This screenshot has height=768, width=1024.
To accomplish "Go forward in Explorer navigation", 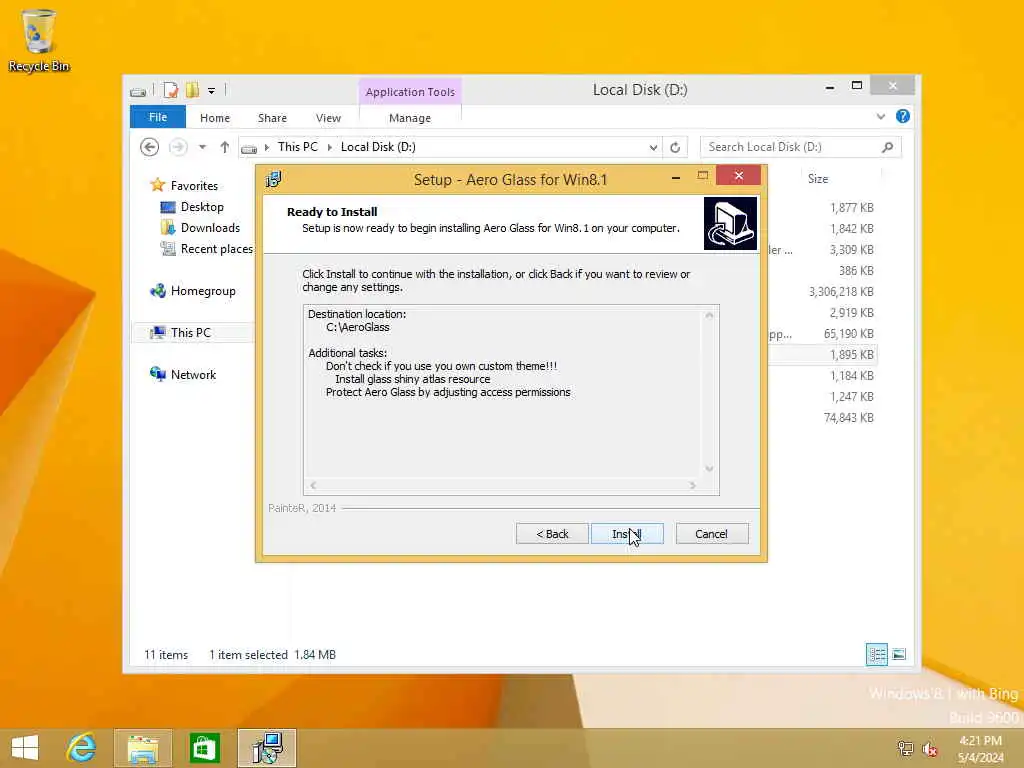I will pos(178,147).
